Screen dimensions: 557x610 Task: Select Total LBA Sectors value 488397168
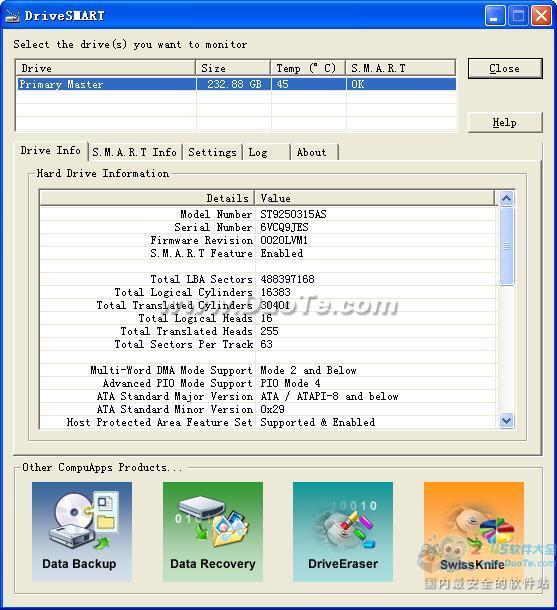click(287, 279)
